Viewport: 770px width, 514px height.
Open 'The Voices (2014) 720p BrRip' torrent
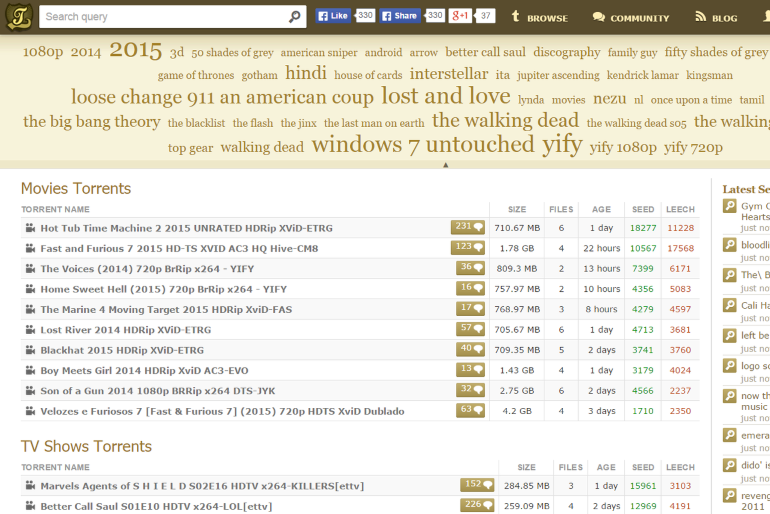pos(146,269)
